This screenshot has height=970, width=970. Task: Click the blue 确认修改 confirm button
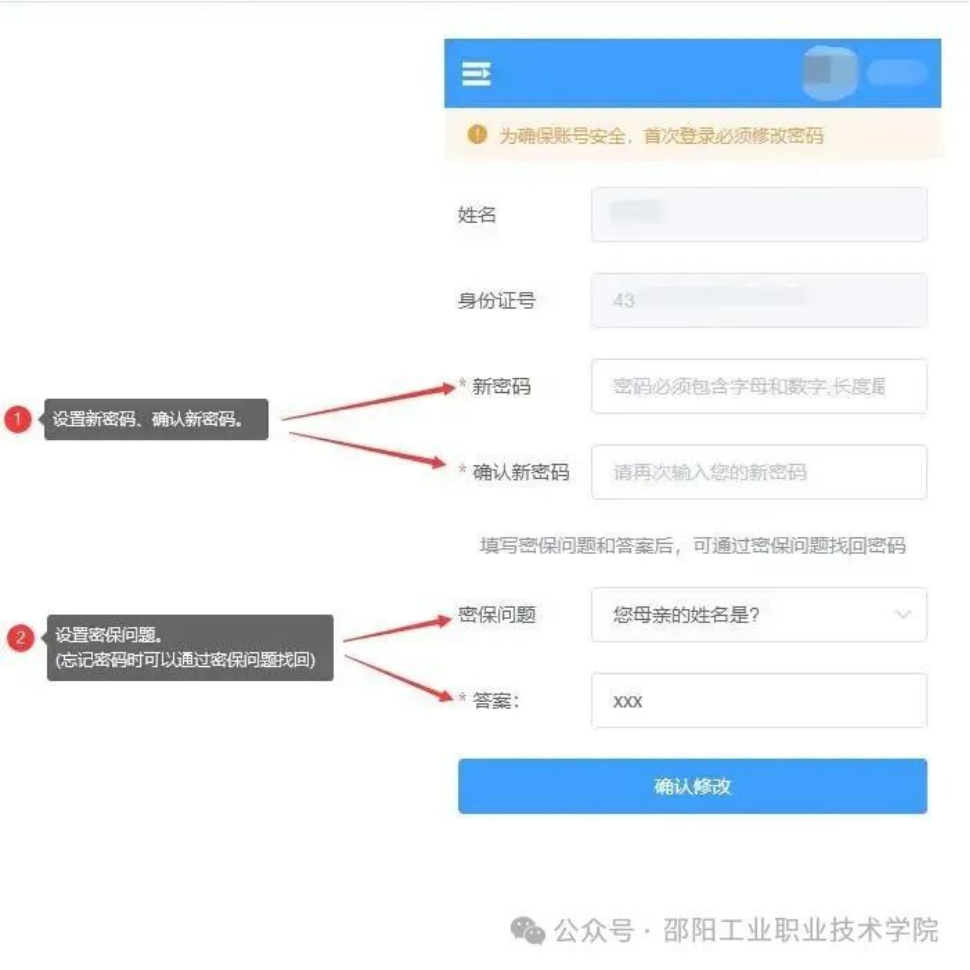(692, 786)
